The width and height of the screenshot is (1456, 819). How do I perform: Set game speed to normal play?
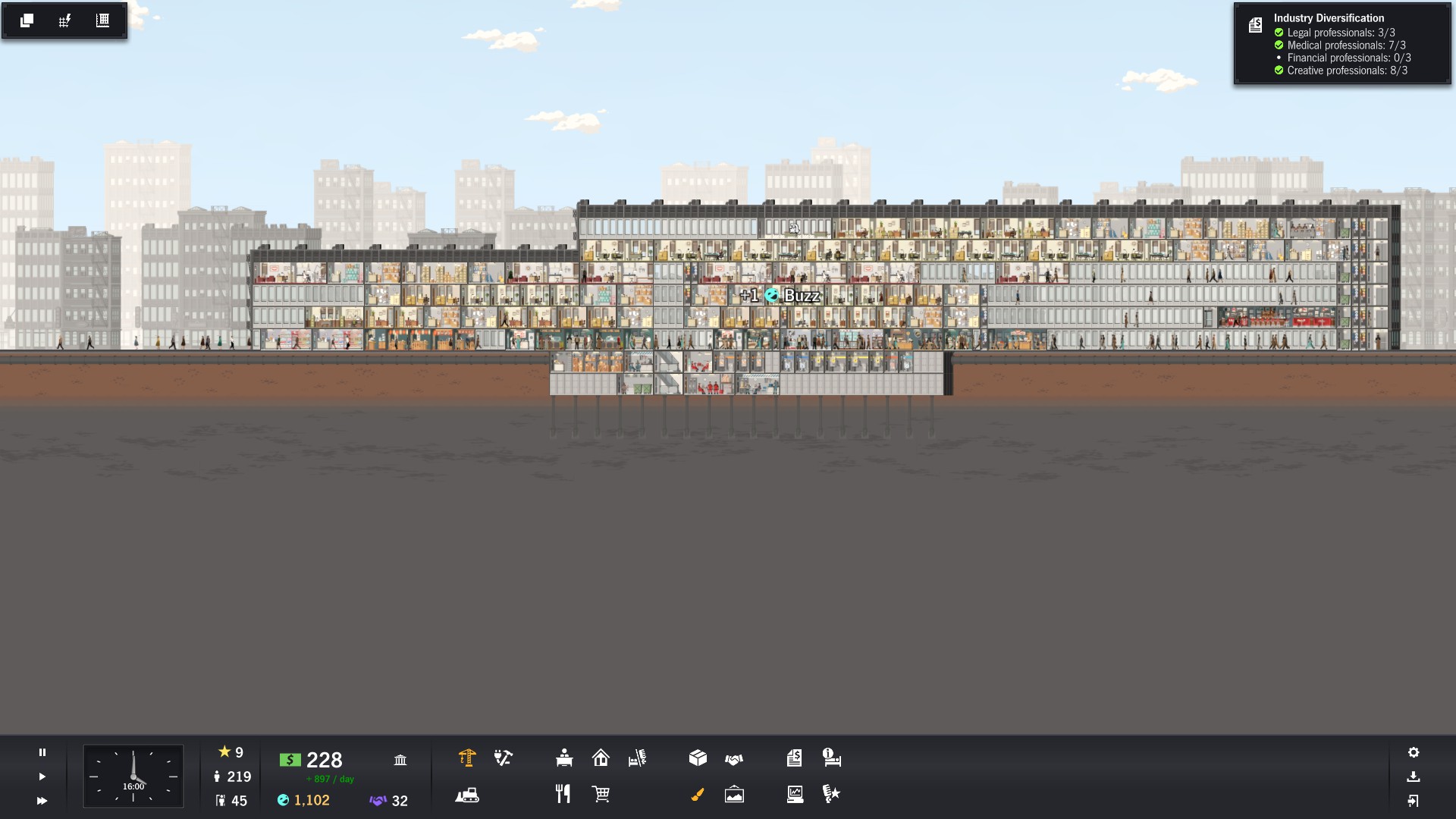click(x=42, y=777)
